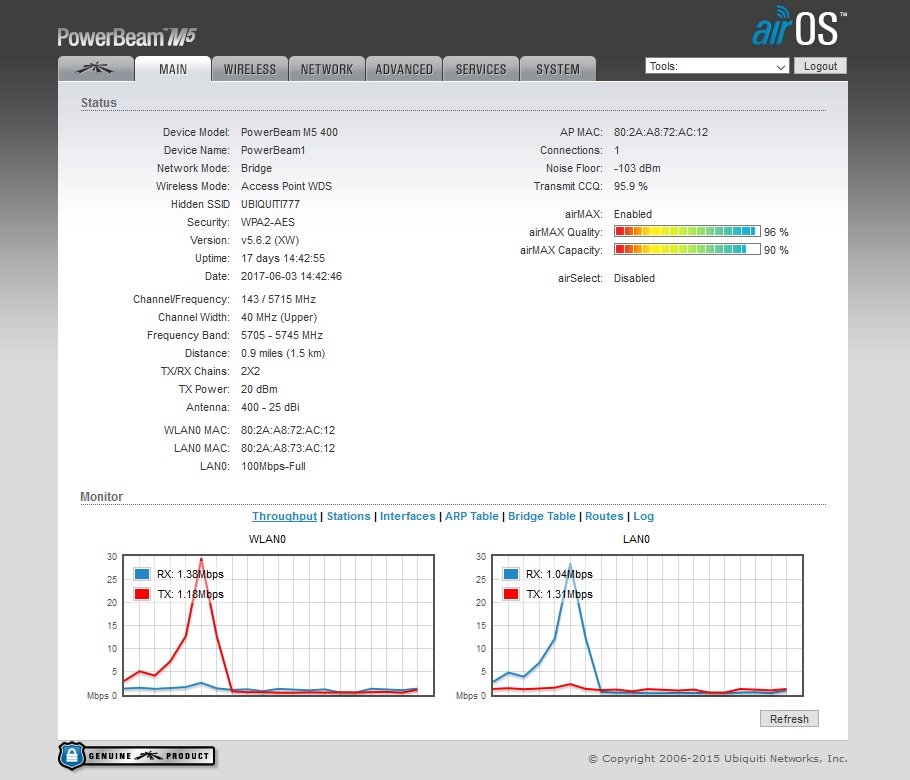This screenshot has width=910, height=780.
Task: Click frequency band '5705 - 5745 MHz'
Action: pyautogui.click(x=281, y=335)
